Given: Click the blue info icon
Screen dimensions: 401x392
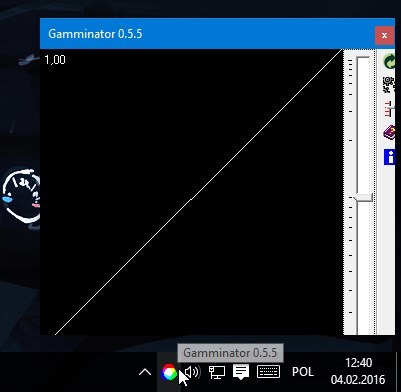Looking at the screenshot, I should [x=389, y=157].
